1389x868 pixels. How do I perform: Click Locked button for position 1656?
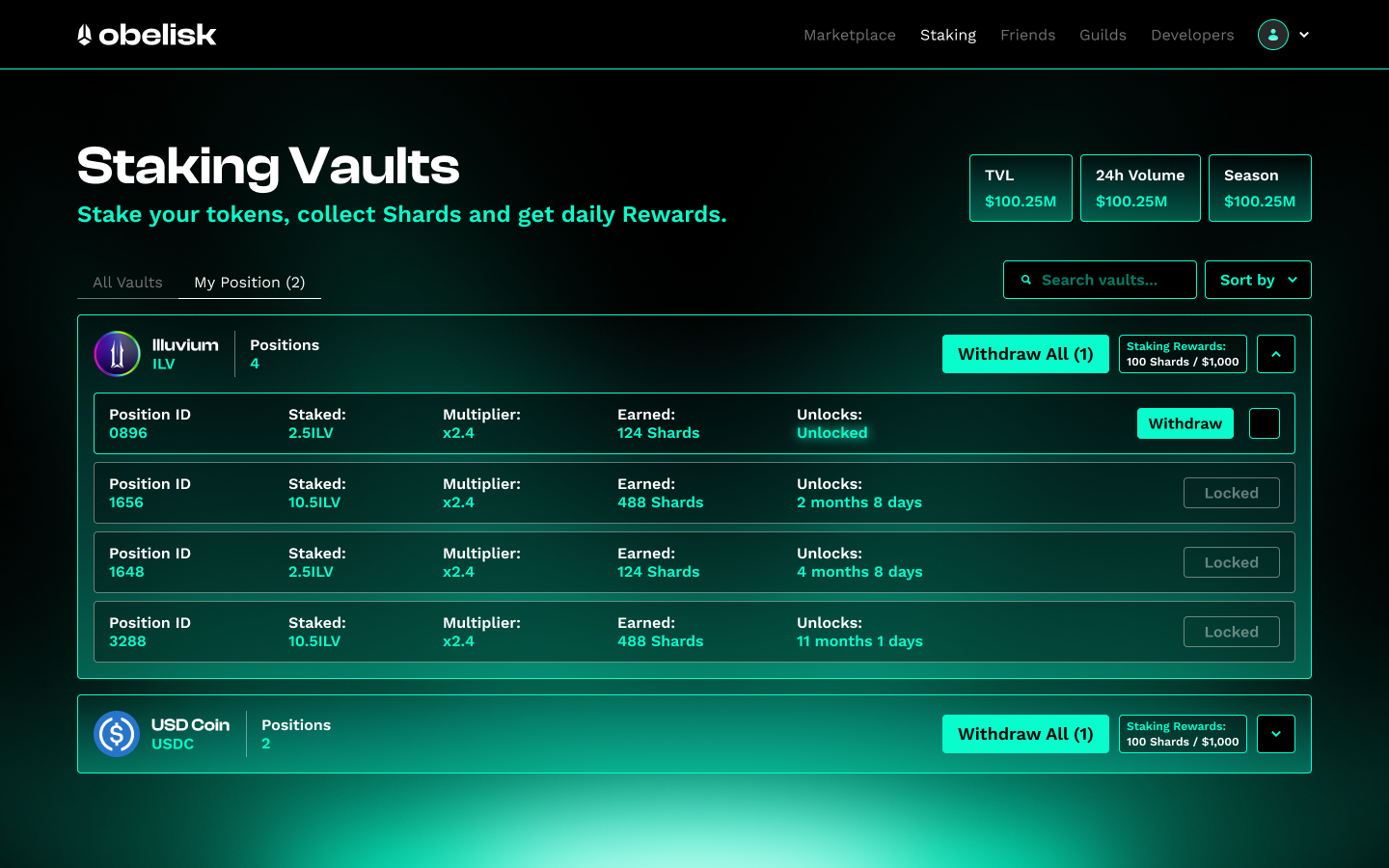(1232, 493)
